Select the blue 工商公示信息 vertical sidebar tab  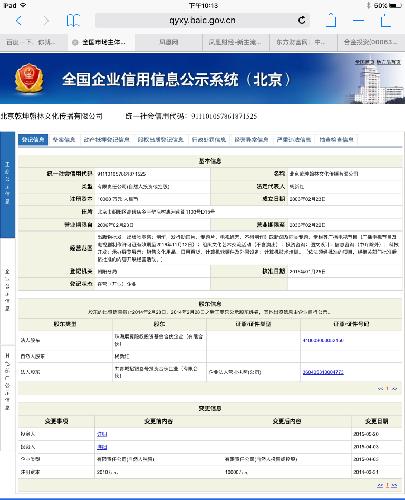(x=7, y=184)
